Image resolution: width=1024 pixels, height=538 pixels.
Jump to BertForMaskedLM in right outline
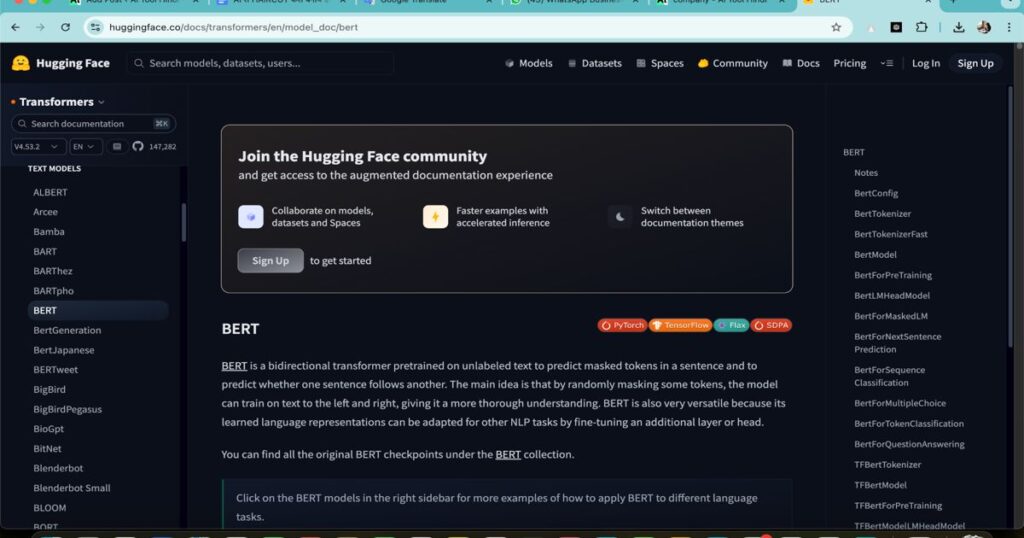pos(891,316)
